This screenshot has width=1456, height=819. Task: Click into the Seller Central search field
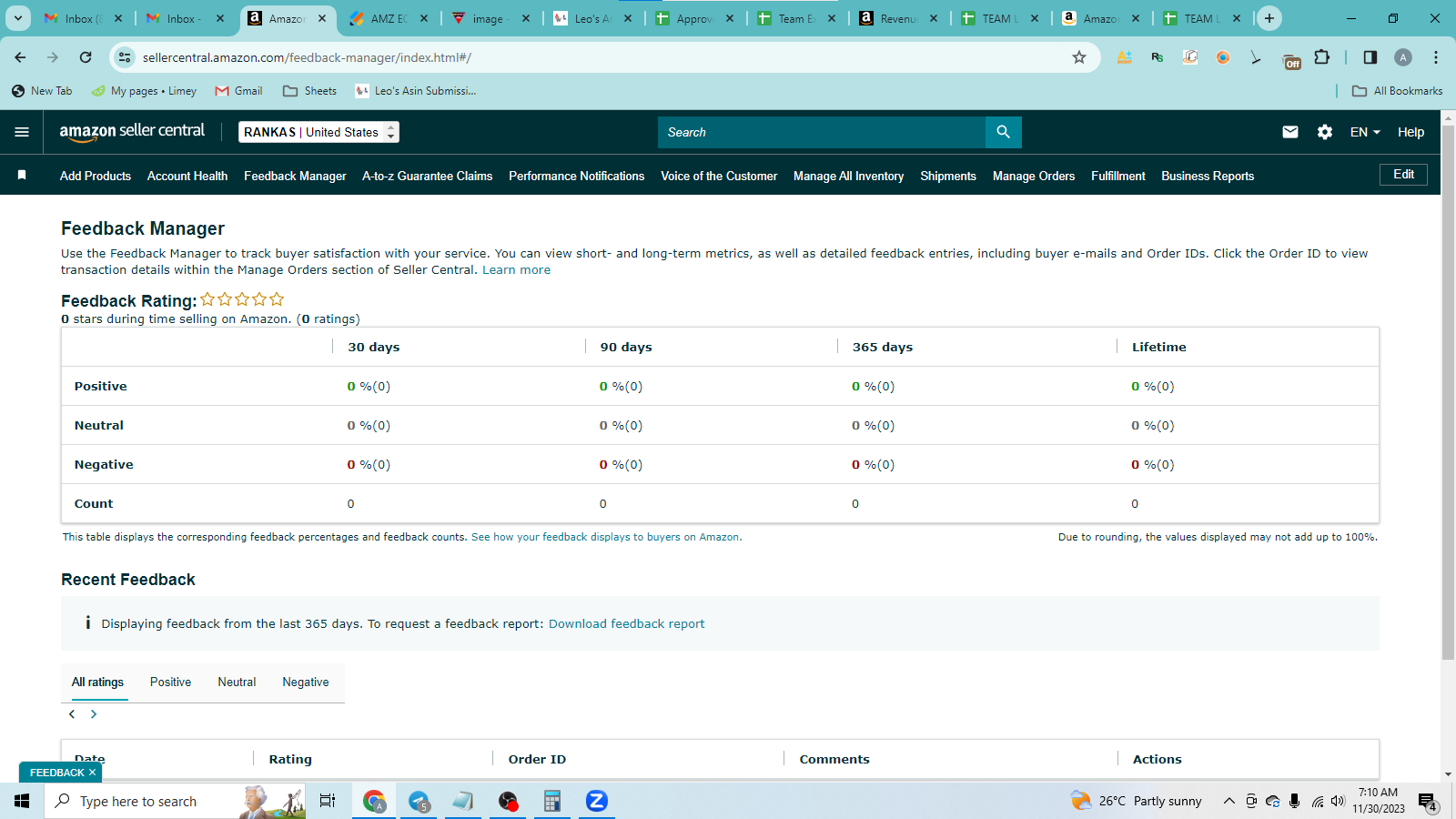coord(822,132)
